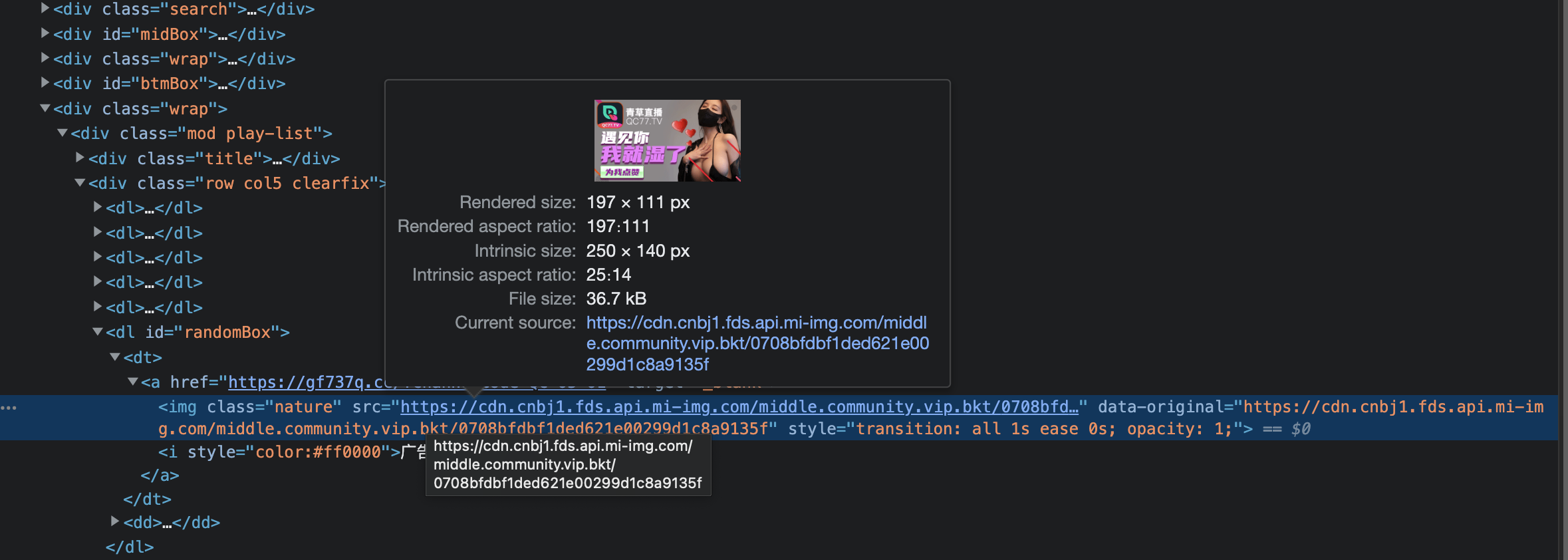This screenshot has height=560, width=1568.
Task: Expand the collapsed div with class "wrap"
Action: pos(44,59)
